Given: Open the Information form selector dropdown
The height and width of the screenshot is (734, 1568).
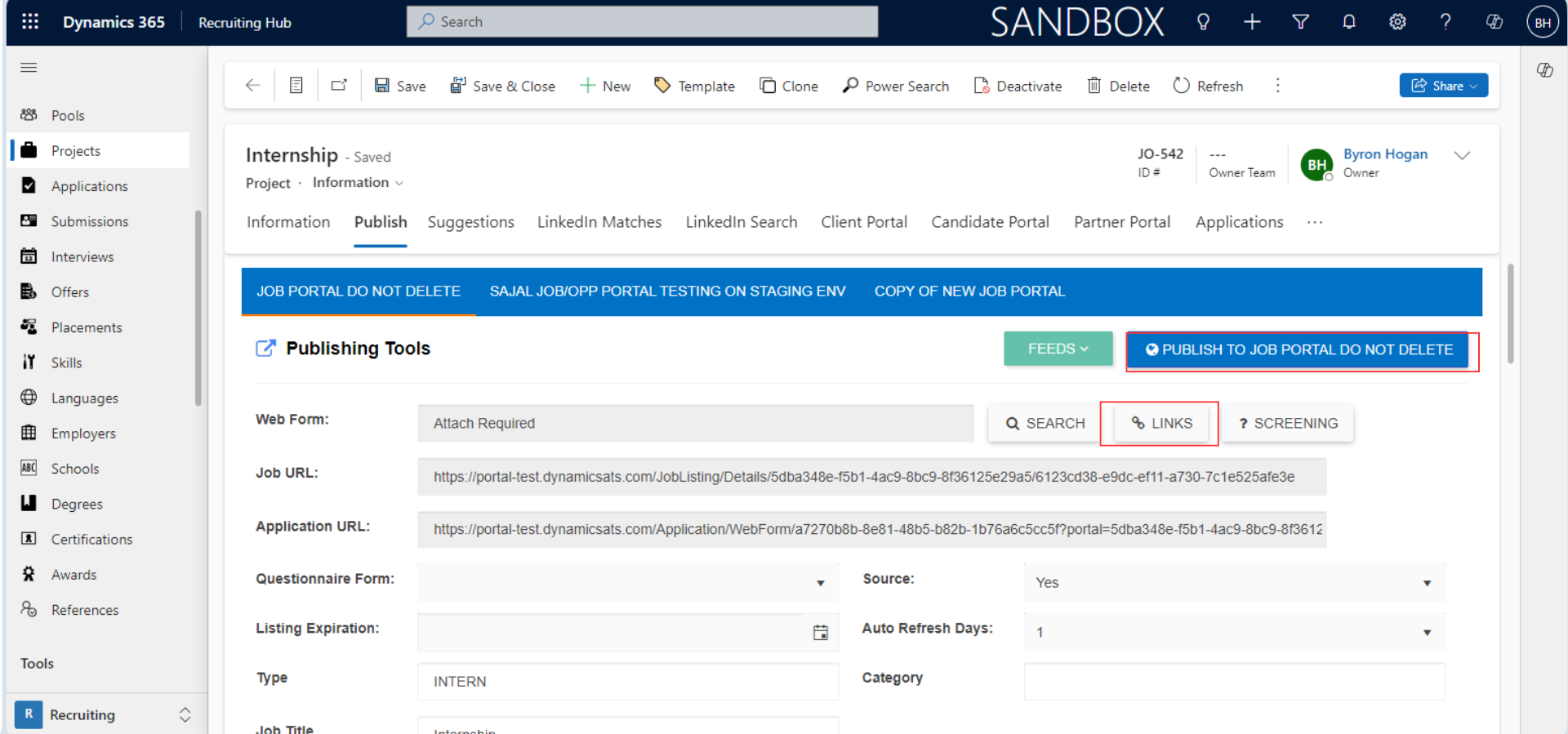Looking at the screenshot, I should click(x=358, y=183).
